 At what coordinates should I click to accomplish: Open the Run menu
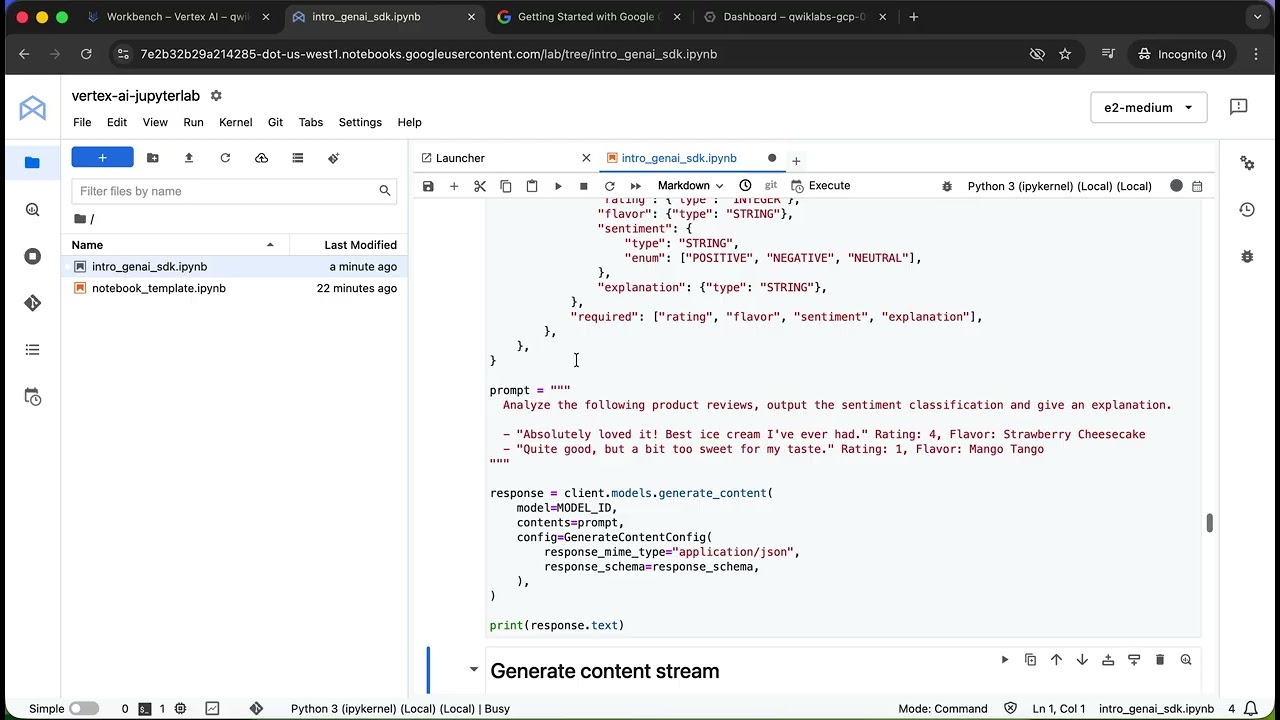[x=193, y=122]
